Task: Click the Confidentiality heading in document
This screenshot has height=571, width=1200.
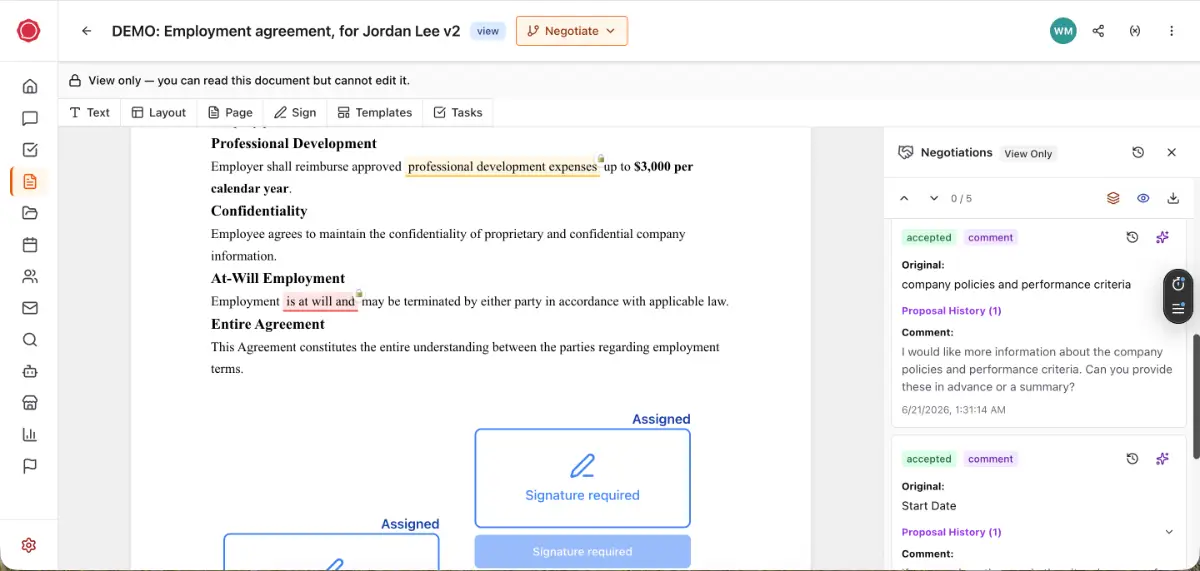Action: (259, 211)
